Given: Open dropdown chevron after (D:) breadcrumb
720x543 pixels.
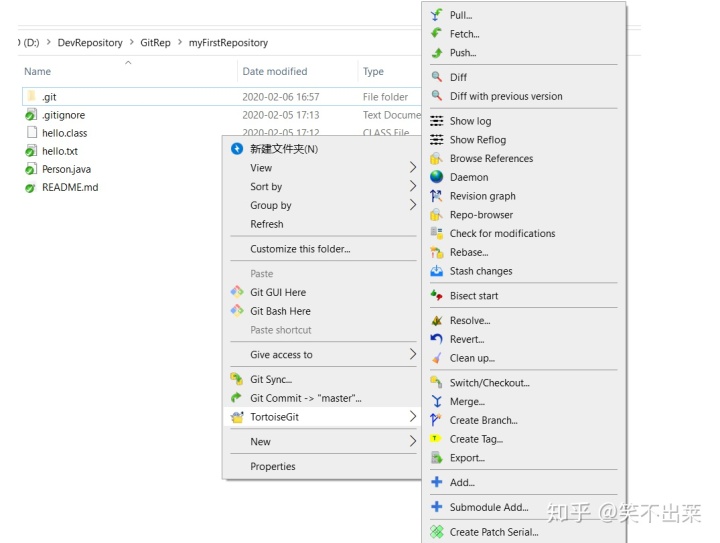Looking at the screenshot, I should click(x=48, y=42).
